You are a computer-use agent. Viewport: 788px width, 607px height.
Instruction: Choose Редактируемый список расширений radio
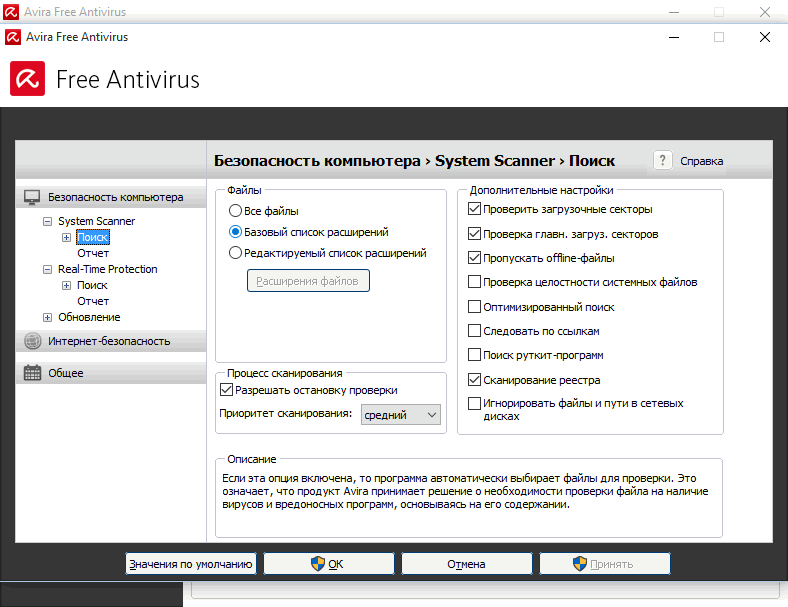[x=235, y=253]
